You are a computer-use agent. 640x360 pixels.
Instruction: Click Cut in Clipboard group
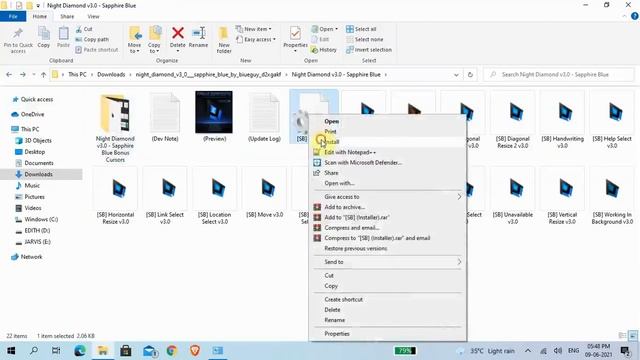click(x=84, y=29)
